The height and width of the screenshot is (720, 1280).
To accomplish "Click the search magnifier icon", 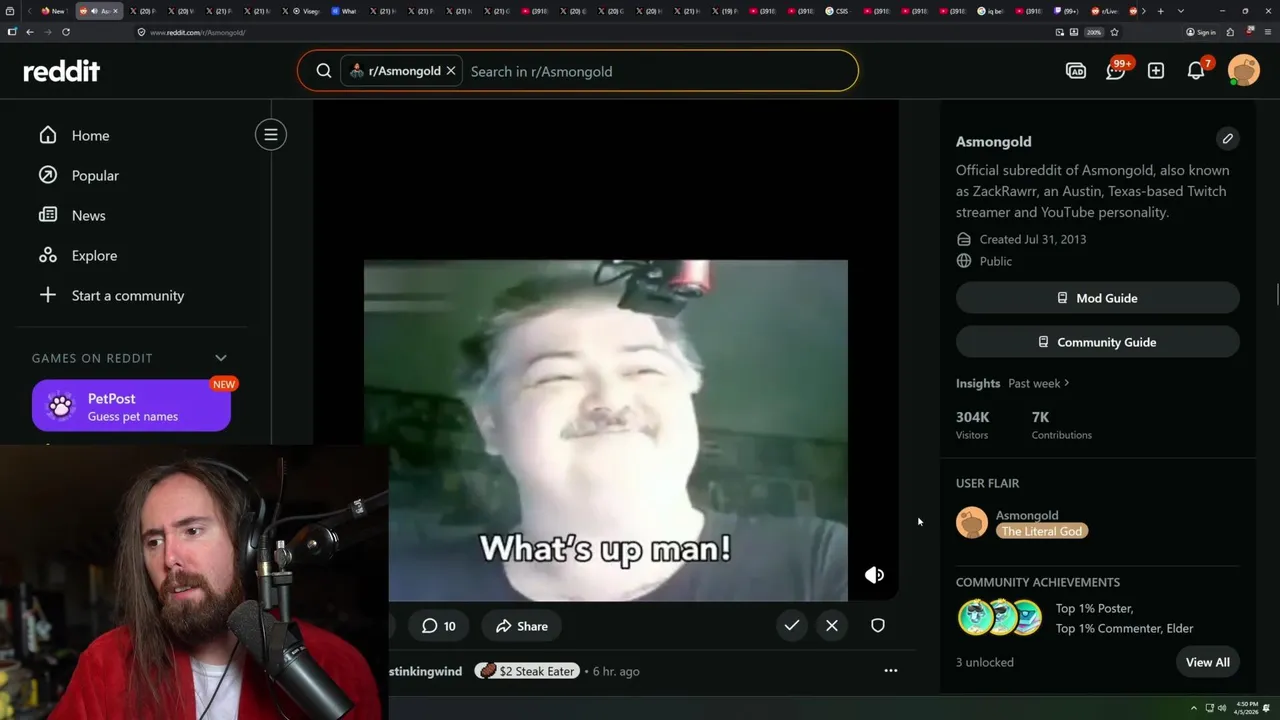I will (324, 71).
